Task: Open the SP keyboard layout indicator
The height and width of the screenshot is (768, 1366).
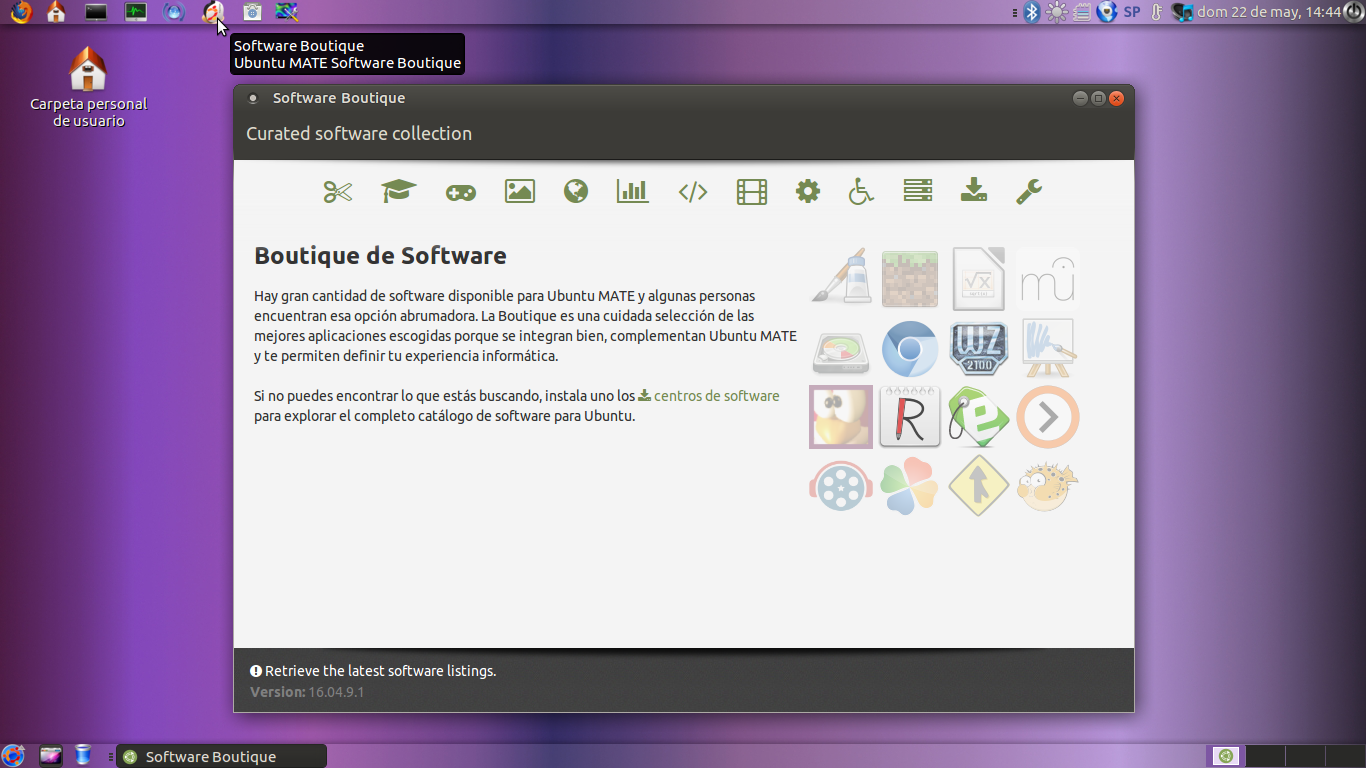Action: coord(1132,12)
